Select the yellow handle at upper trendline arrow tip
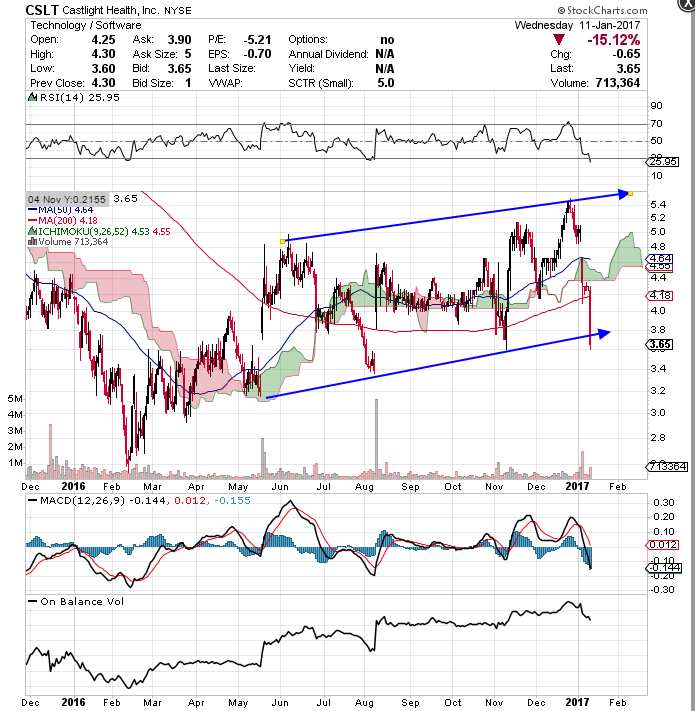Screen dimensions: 695x711 [630, 194]
